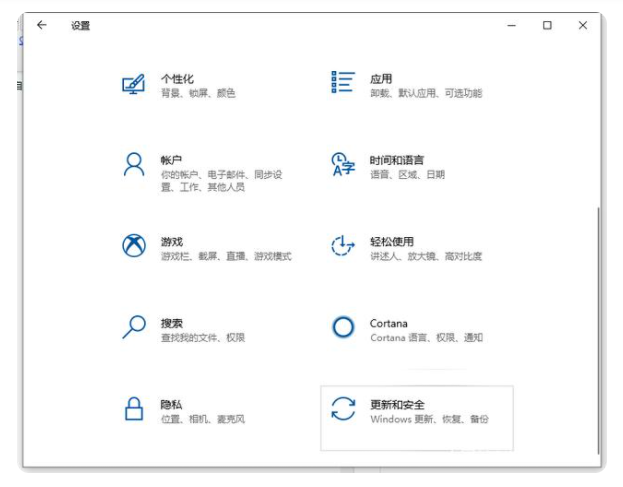Viewport: 623px width, 487px height.
Task: Click the Ease of Access (轻松使用) icon
Action: tap(343, 246)
